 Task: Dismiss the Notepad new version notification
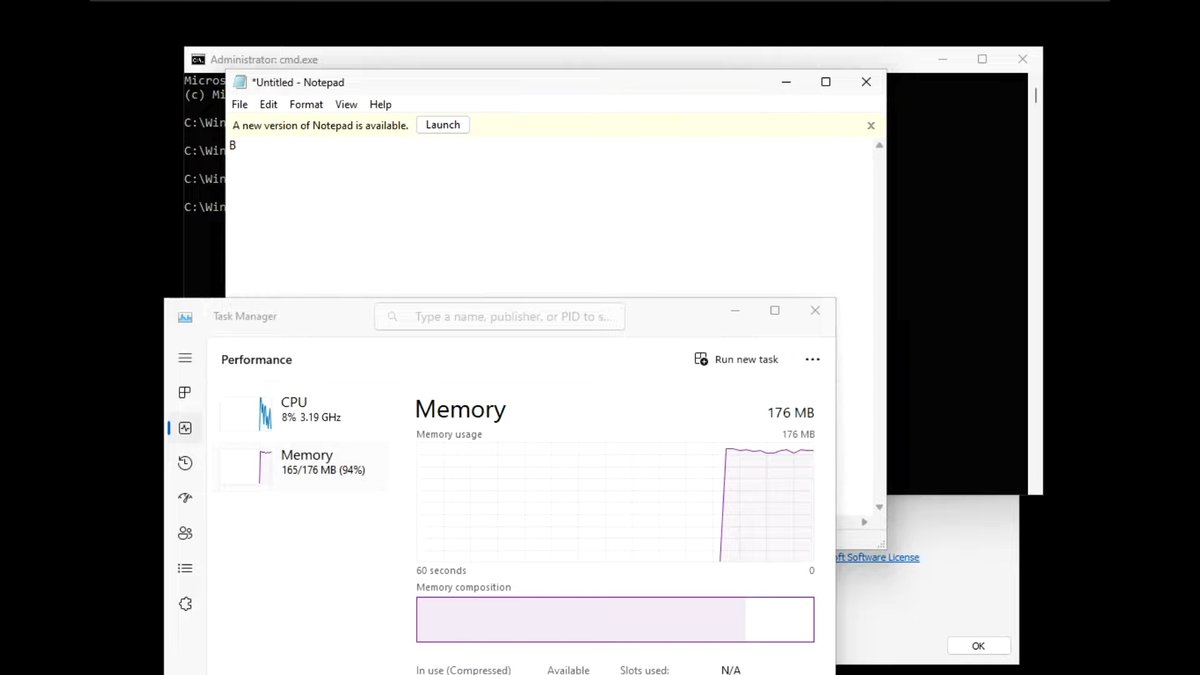tap(870, 126)
